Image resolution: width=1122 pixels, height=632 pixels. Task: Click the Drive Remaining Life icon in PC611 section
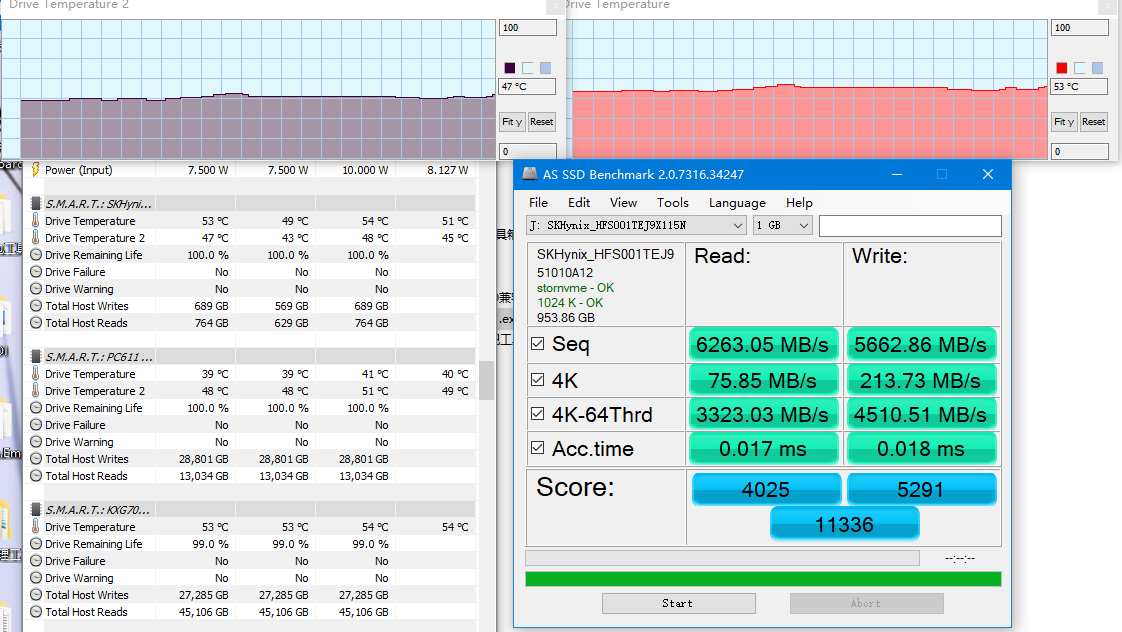pyautogui.click(x=36, y=408)
